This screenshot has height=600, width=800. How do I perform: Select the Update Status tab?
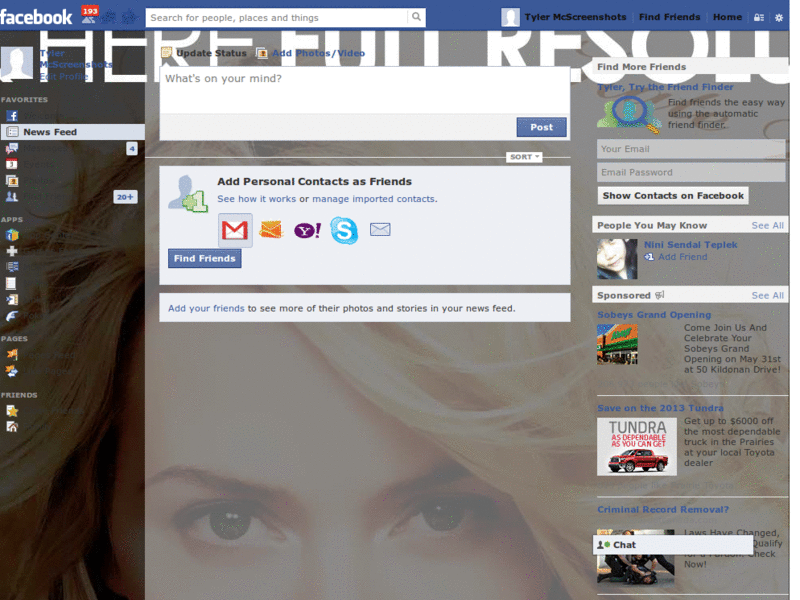click(x=204, y=53)
